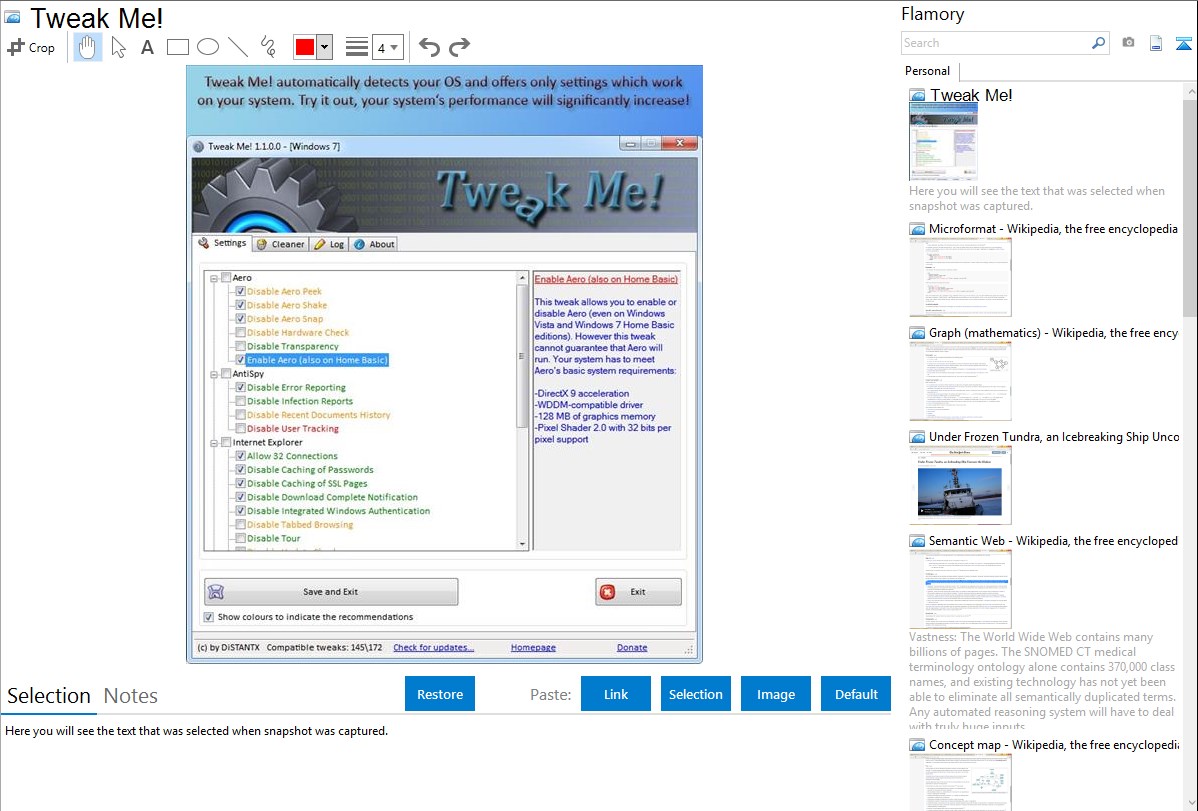This screenshot has height=811, width=1198.
Task: Collapse the Aero tree node
Action: click(214, 279)
